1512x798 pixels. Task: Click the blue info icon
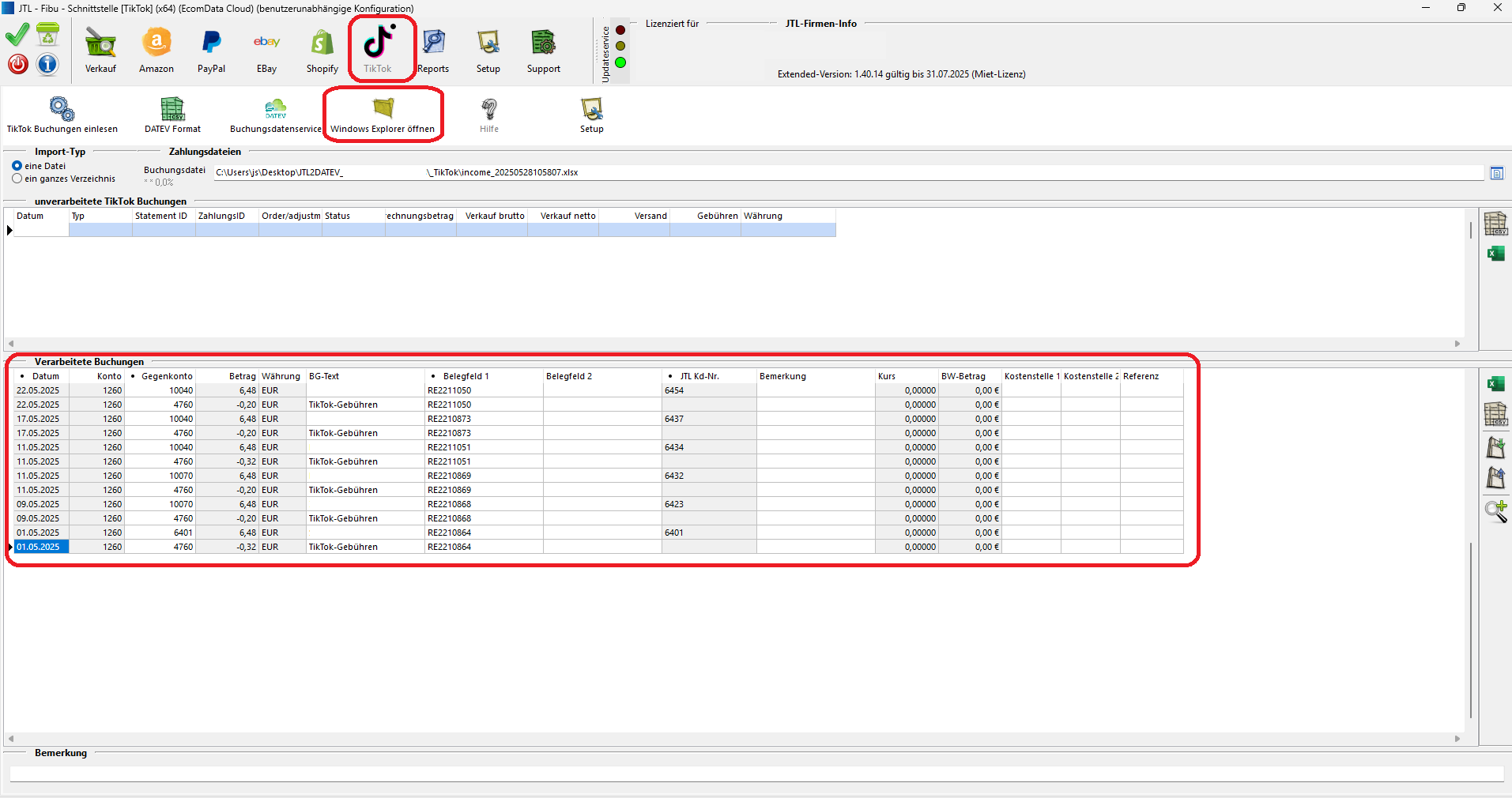coord(47,64)
